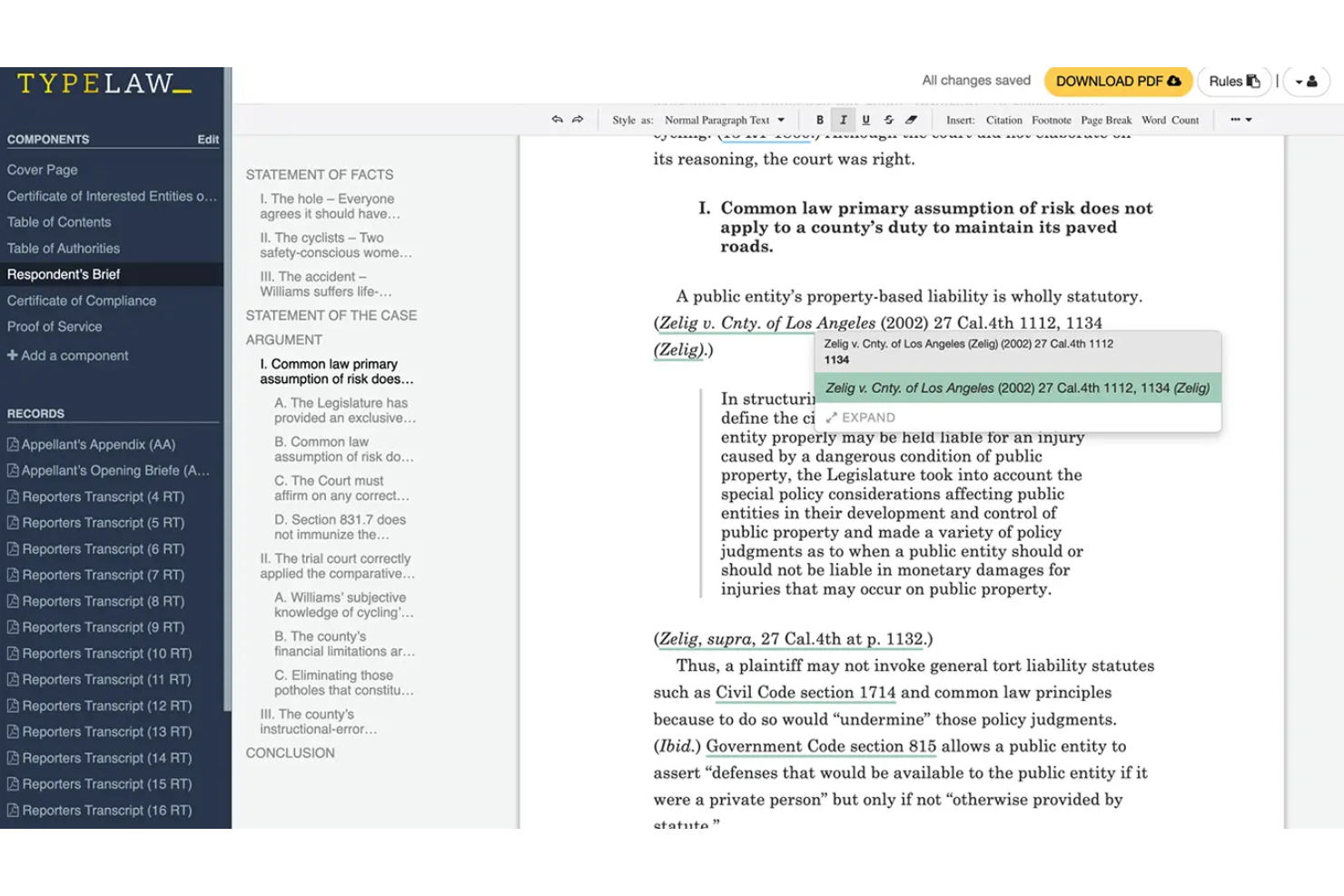Viewport: 1344px width, 896px height.
Task: Jump to 'II. The trial court correctly' section
Action: coord(338,566)
